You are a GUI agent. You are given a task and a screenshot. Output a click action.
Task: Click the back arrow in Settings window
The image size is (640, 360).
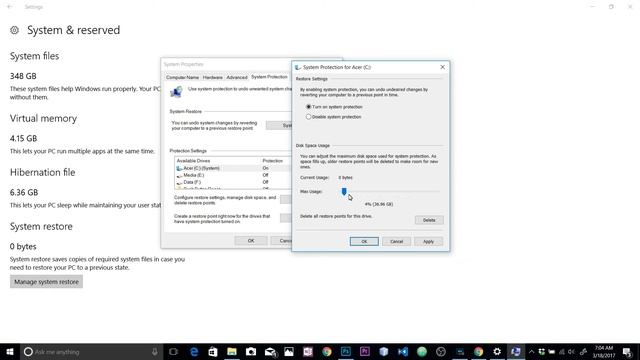(x=9, y=7)
